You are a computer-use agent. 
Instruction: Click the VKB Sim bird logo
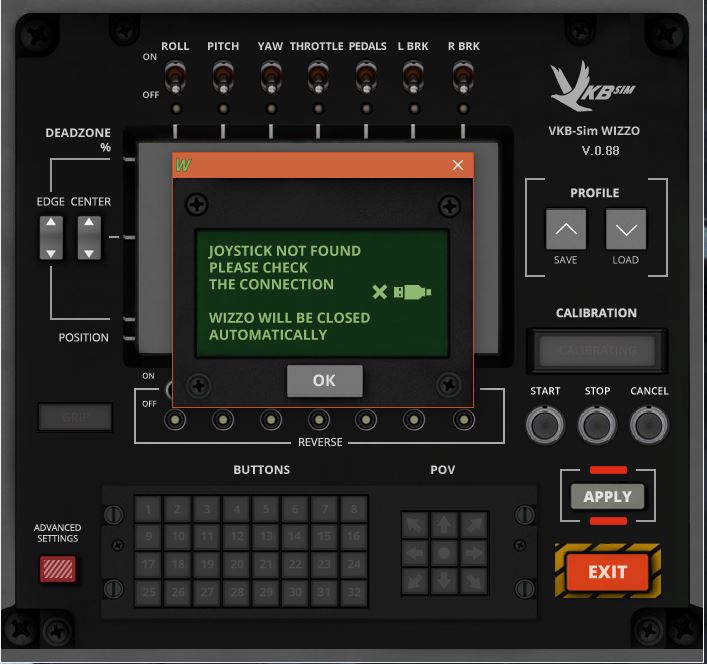592,87
